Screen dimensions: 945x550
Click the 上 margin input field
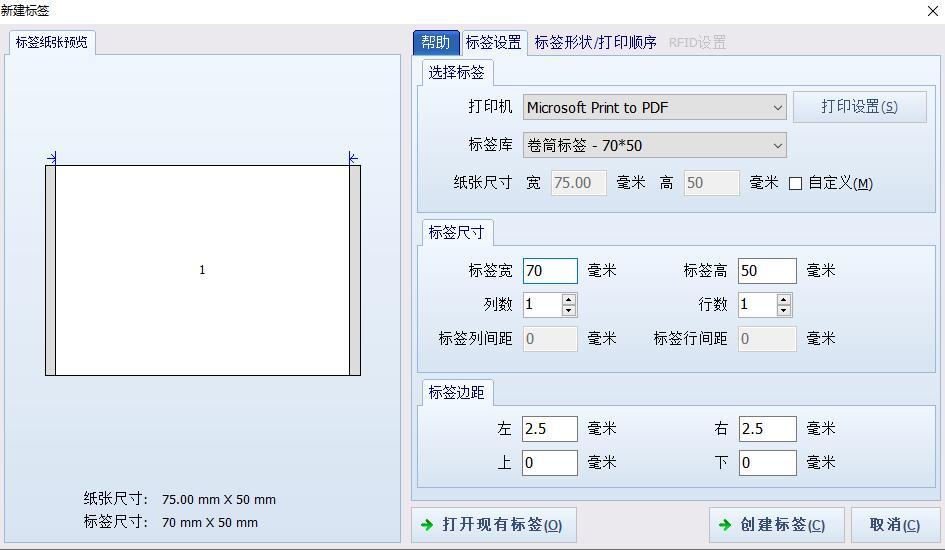click(550, 463)
